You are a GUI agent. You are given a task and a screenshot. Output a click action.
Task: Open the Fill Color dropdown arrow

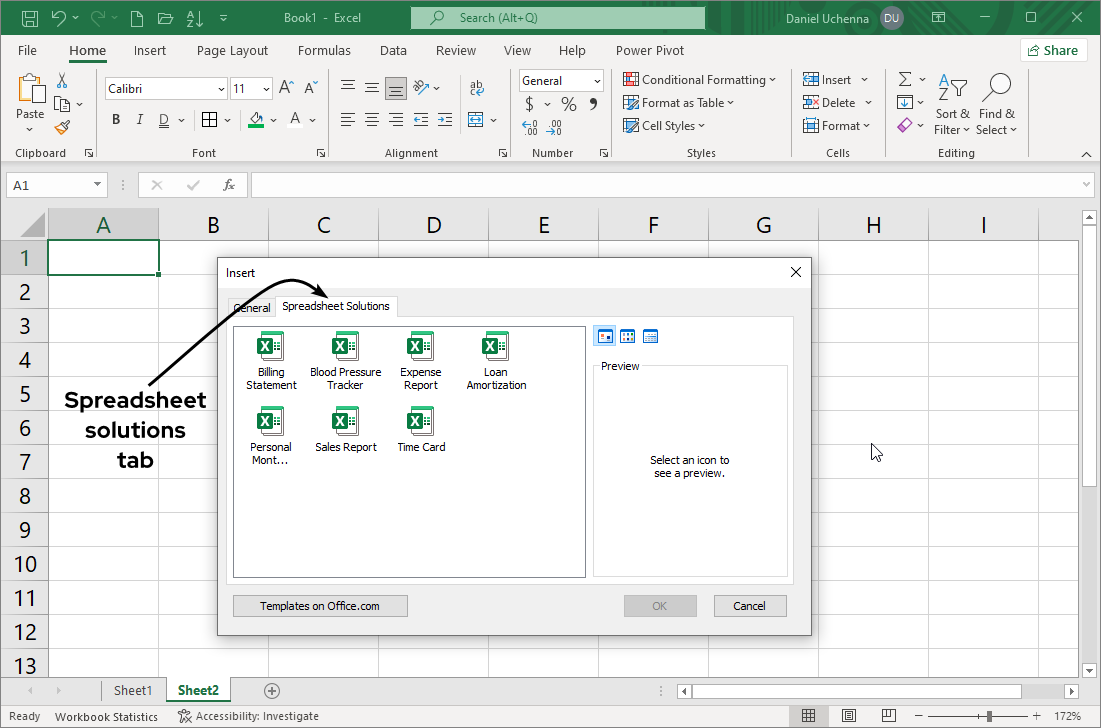click(x=271, y=119)
